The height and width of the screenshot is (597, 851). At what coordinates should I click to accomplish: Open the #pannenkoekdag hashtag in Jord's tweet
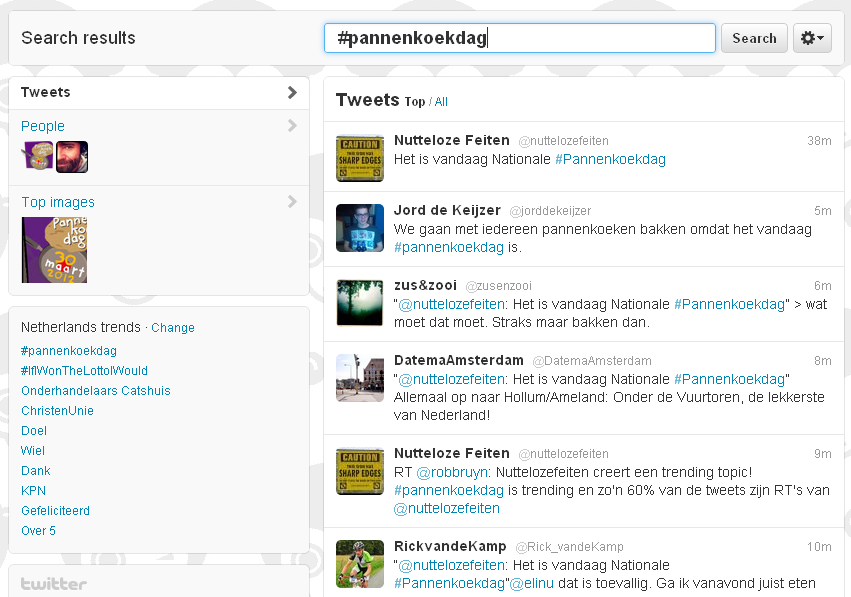point(449,247)
